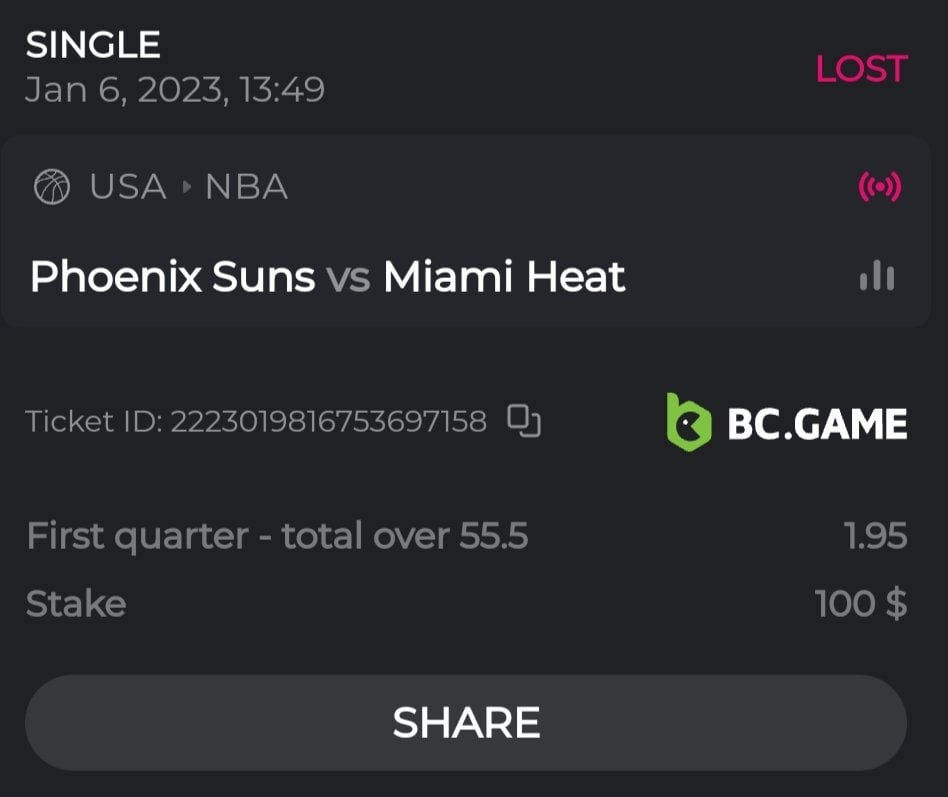Click the LOST bet status label
This screenshot has height=797, width=948.
[x=861, y=69]
